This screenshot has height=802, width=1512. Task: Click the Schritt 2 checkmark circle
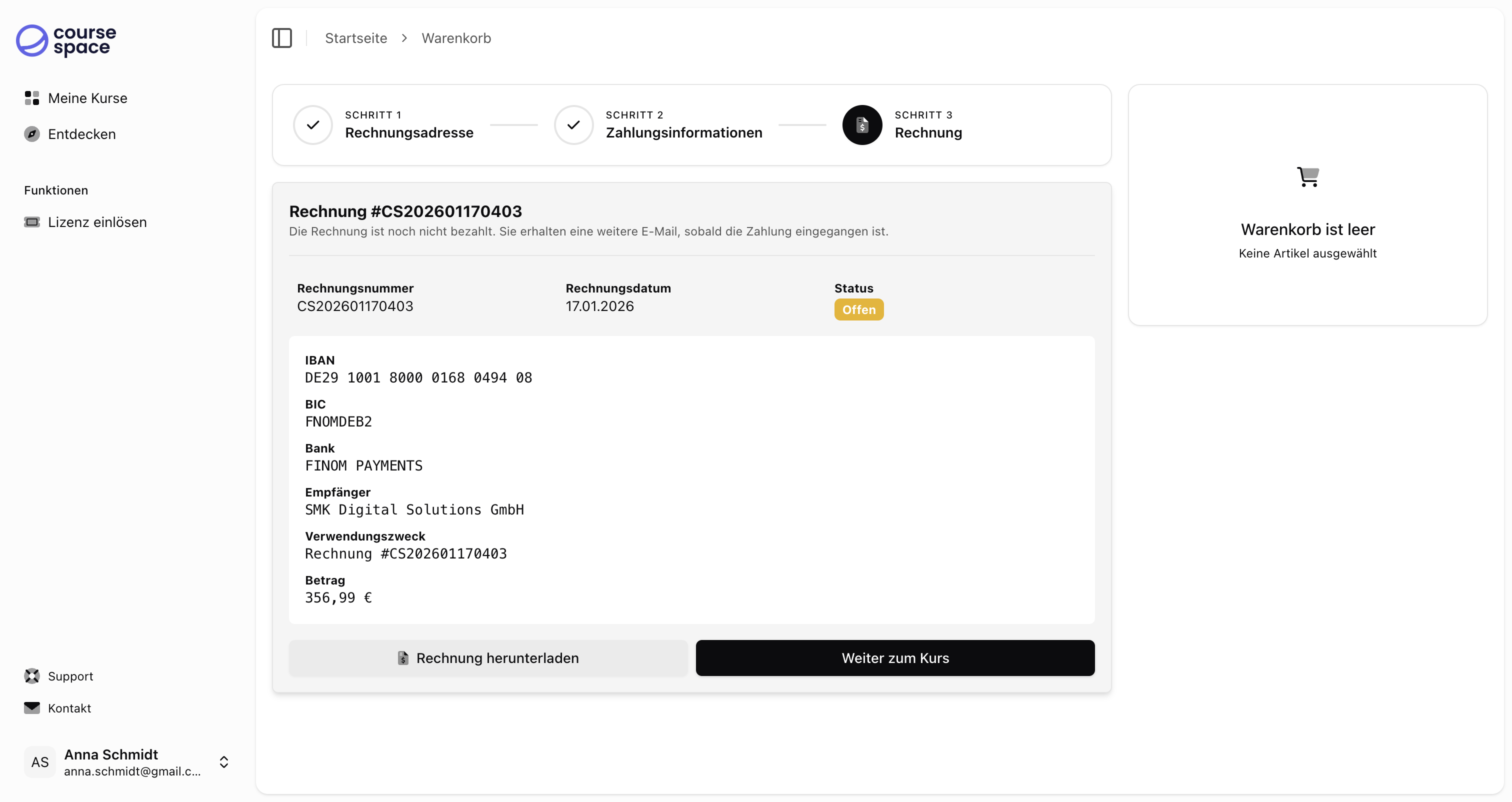tap(573, 124)
